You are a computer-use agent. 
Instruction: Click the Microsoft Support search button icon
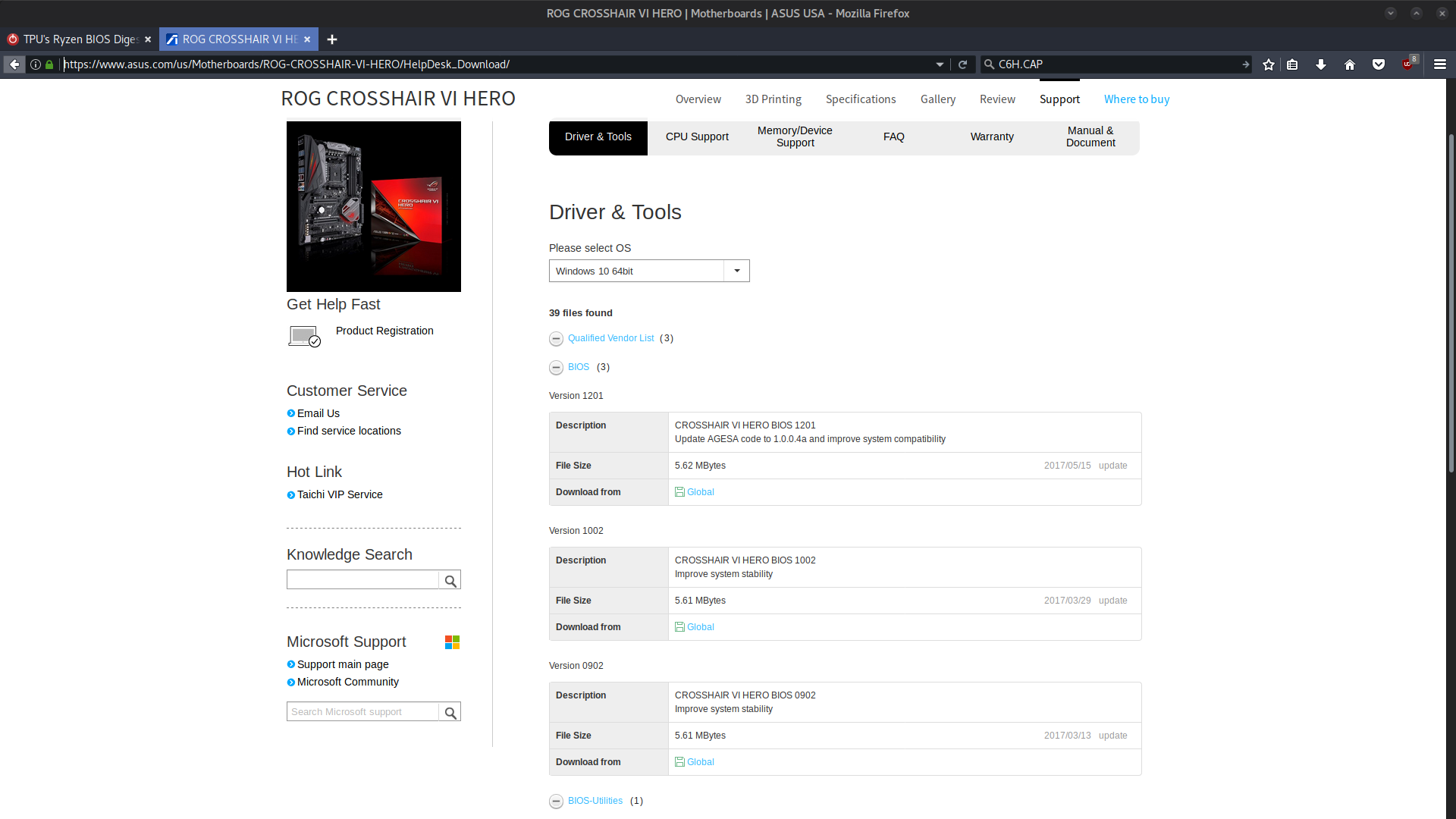point(451,712)
